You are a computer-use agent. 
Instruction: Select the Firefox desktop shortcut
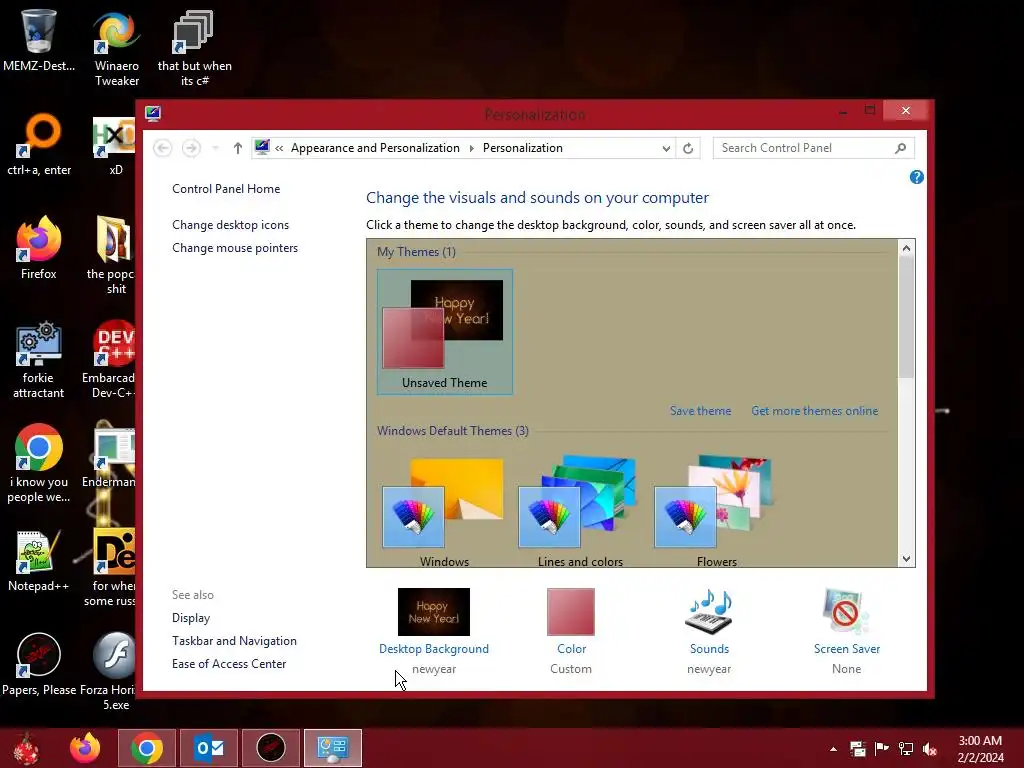coord(39,248)
